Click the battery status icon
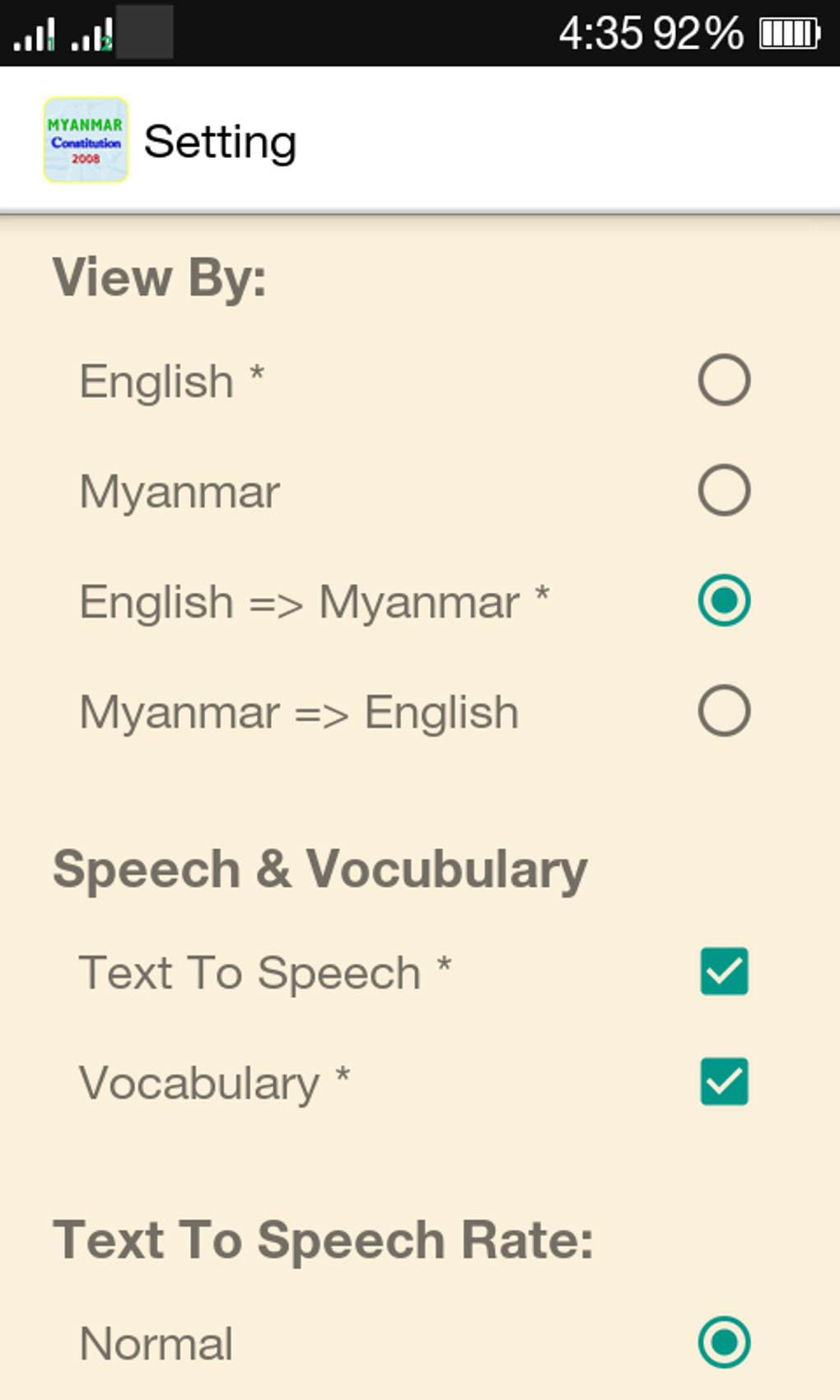Image resolution: width=840 pixels, height=1400 pixels. 789,35
